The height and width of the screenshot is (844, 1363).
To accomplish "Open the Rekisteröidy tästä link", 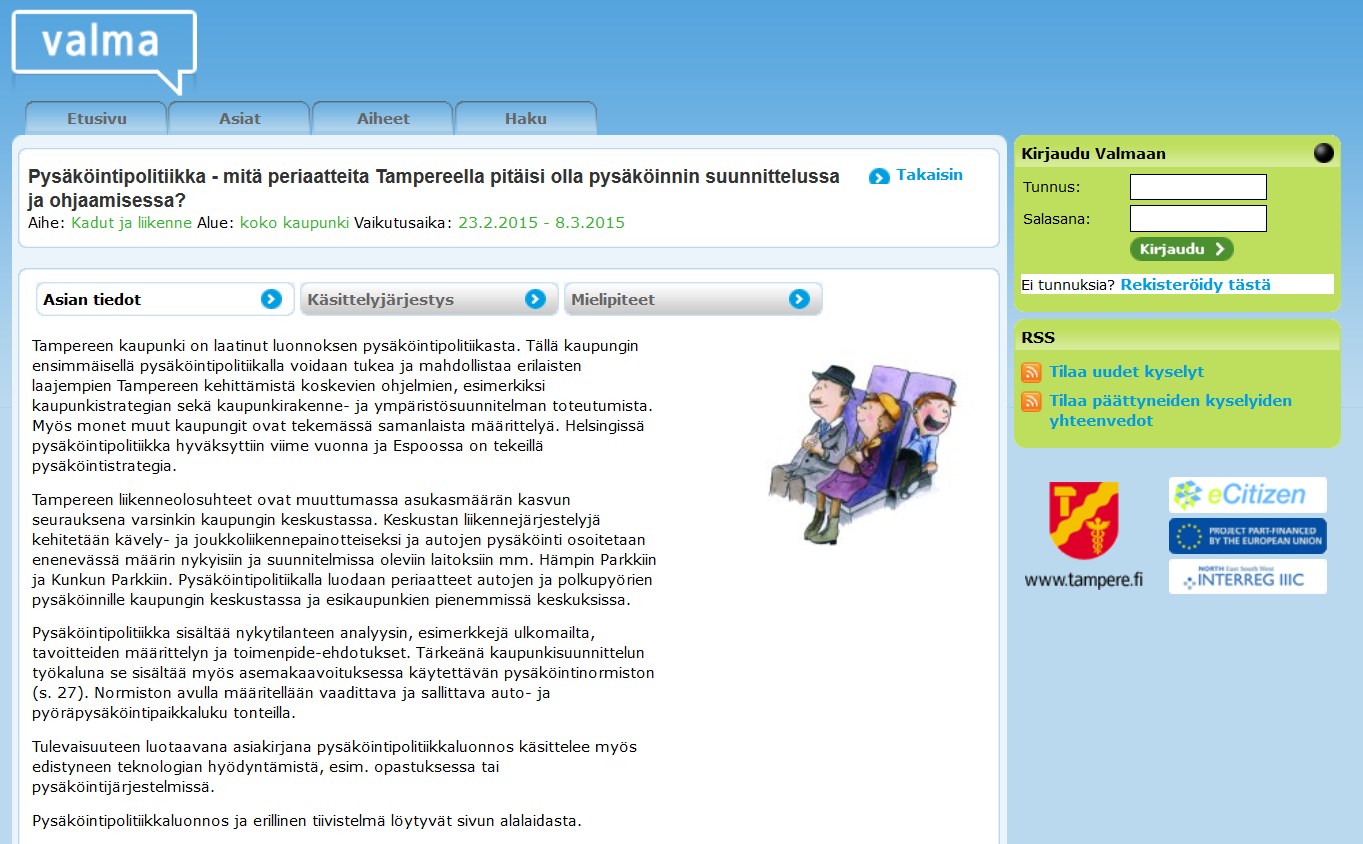I will tap(1195, 285).
